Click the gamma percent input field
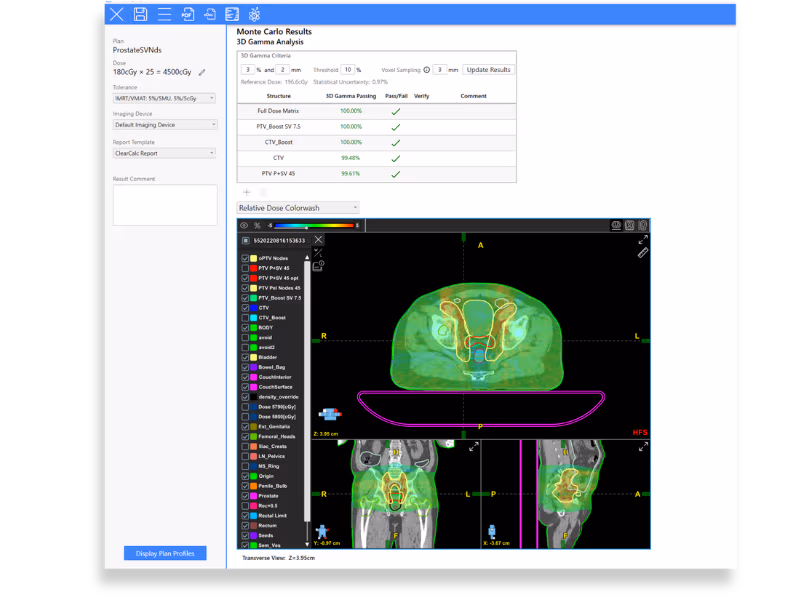The image size is (800, 600). click(x=248, y=70)
